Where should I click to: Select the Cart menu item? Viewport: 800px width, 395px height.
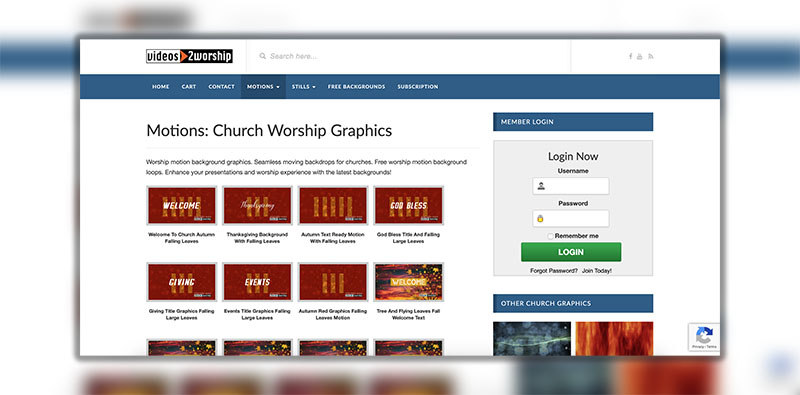tap(189, 87)
